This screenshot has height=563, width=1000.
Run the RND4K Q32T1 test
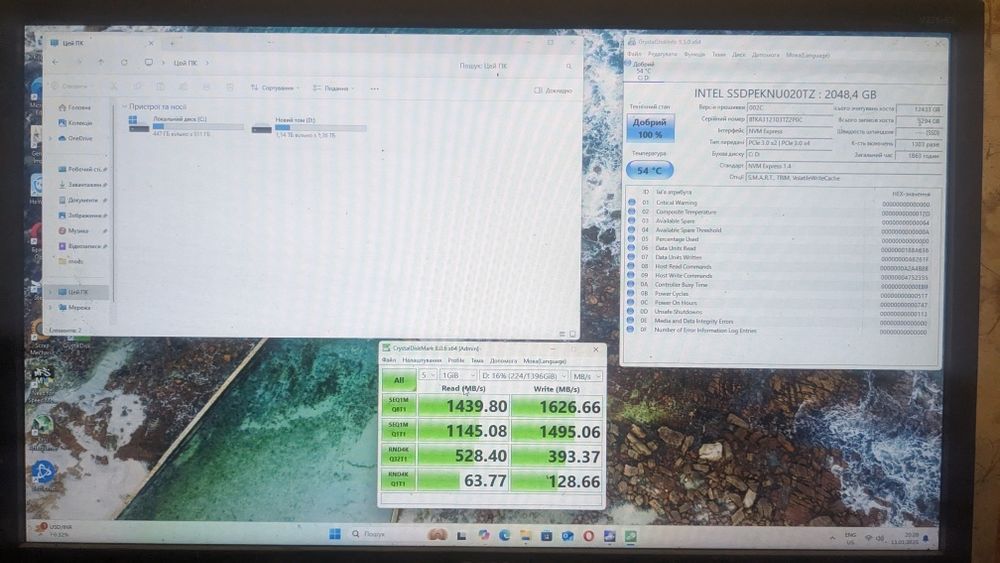tap(399, 455)
